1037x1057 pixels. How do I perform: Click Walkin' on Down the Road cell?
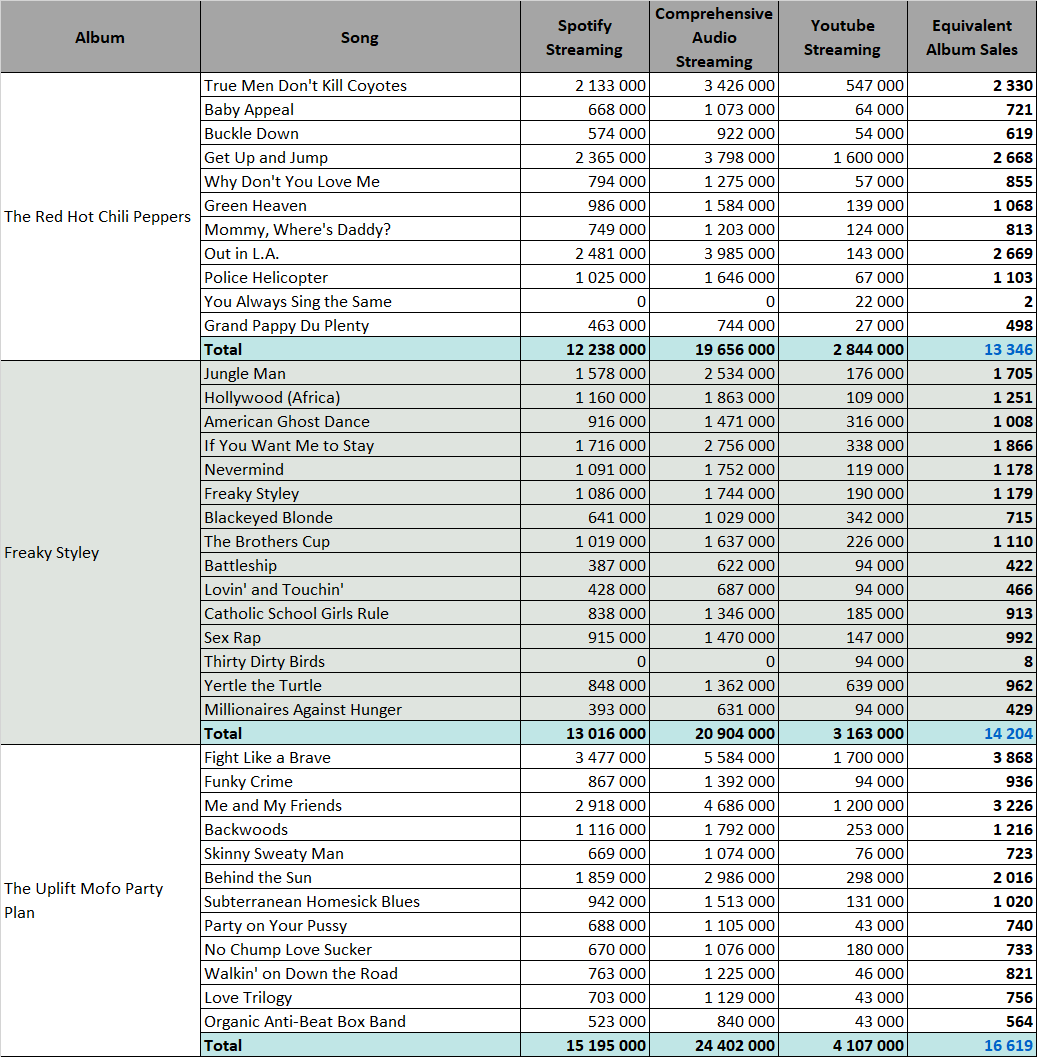tap(360, 973)
